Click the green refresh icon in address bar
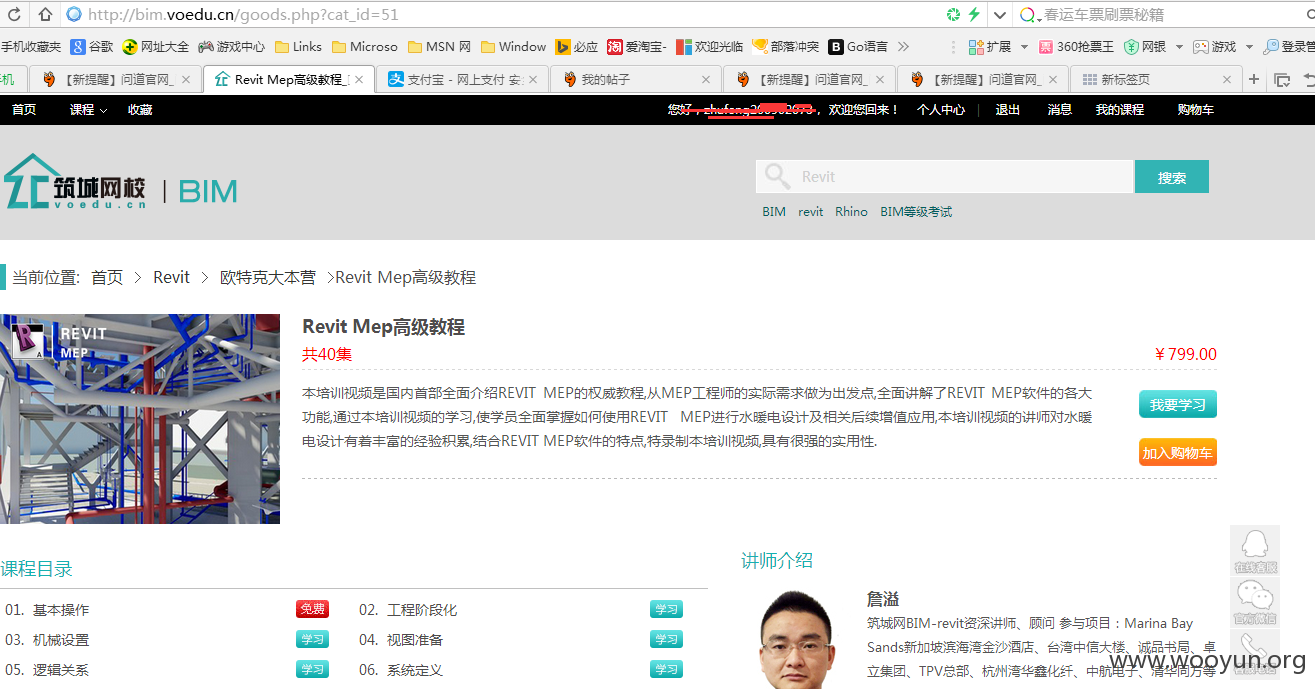 pos(953,14)
